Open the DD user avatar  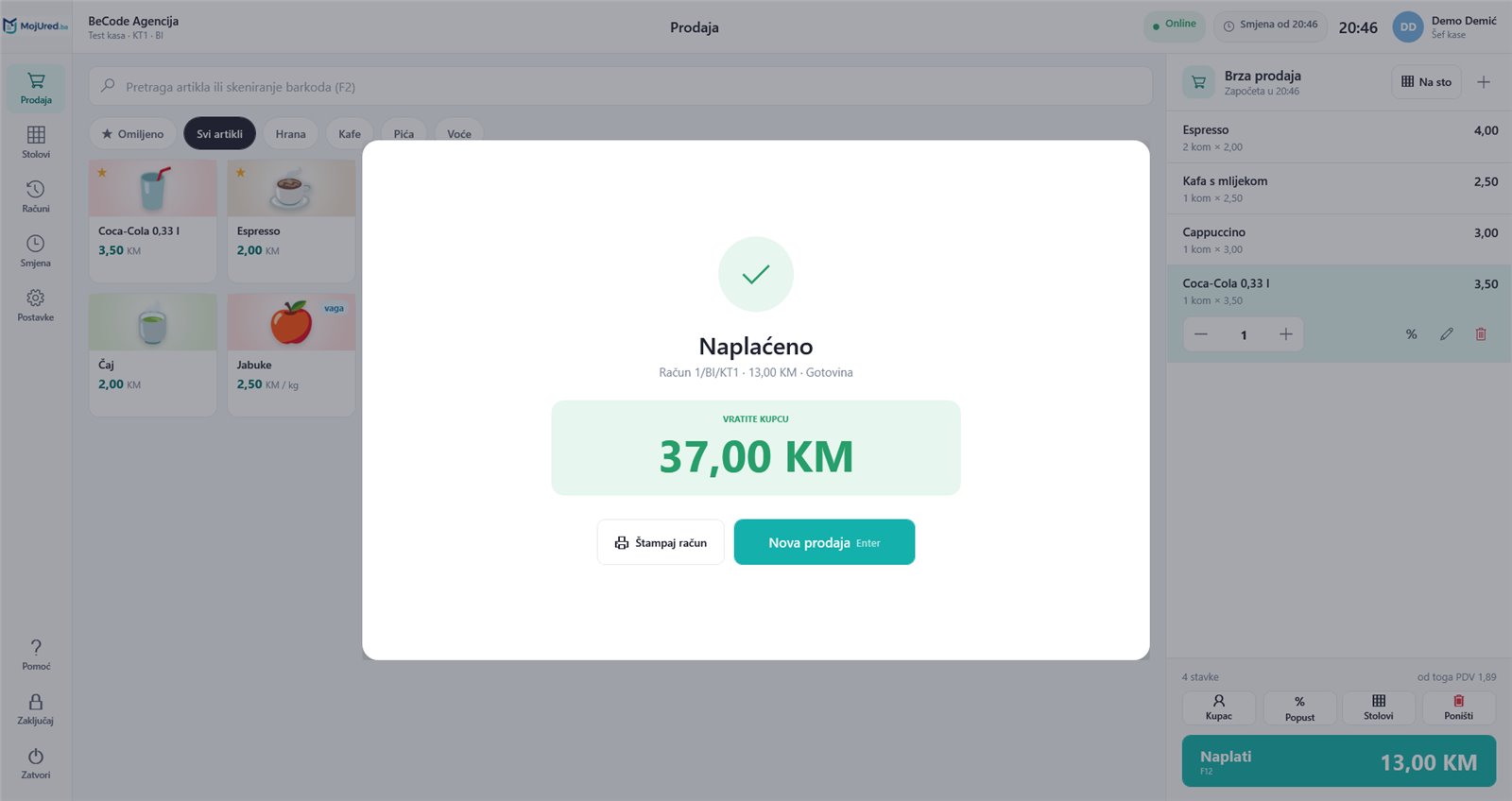click(x=1408, y=27)
